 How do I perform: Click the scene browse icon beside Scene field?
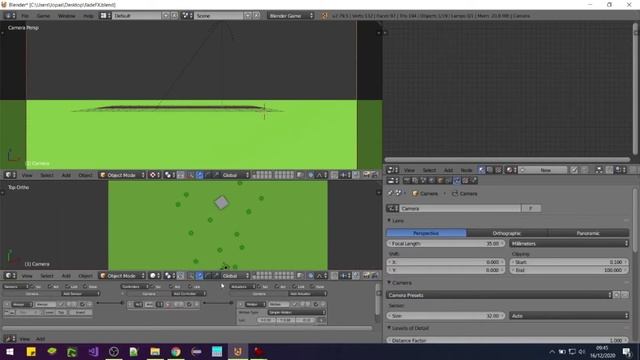187,16
